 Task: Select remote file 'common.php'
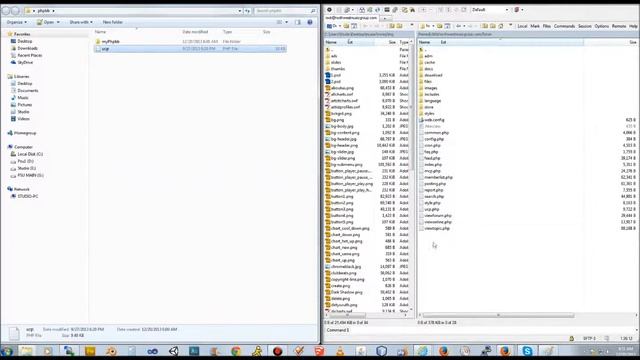[x=436, y=133]
